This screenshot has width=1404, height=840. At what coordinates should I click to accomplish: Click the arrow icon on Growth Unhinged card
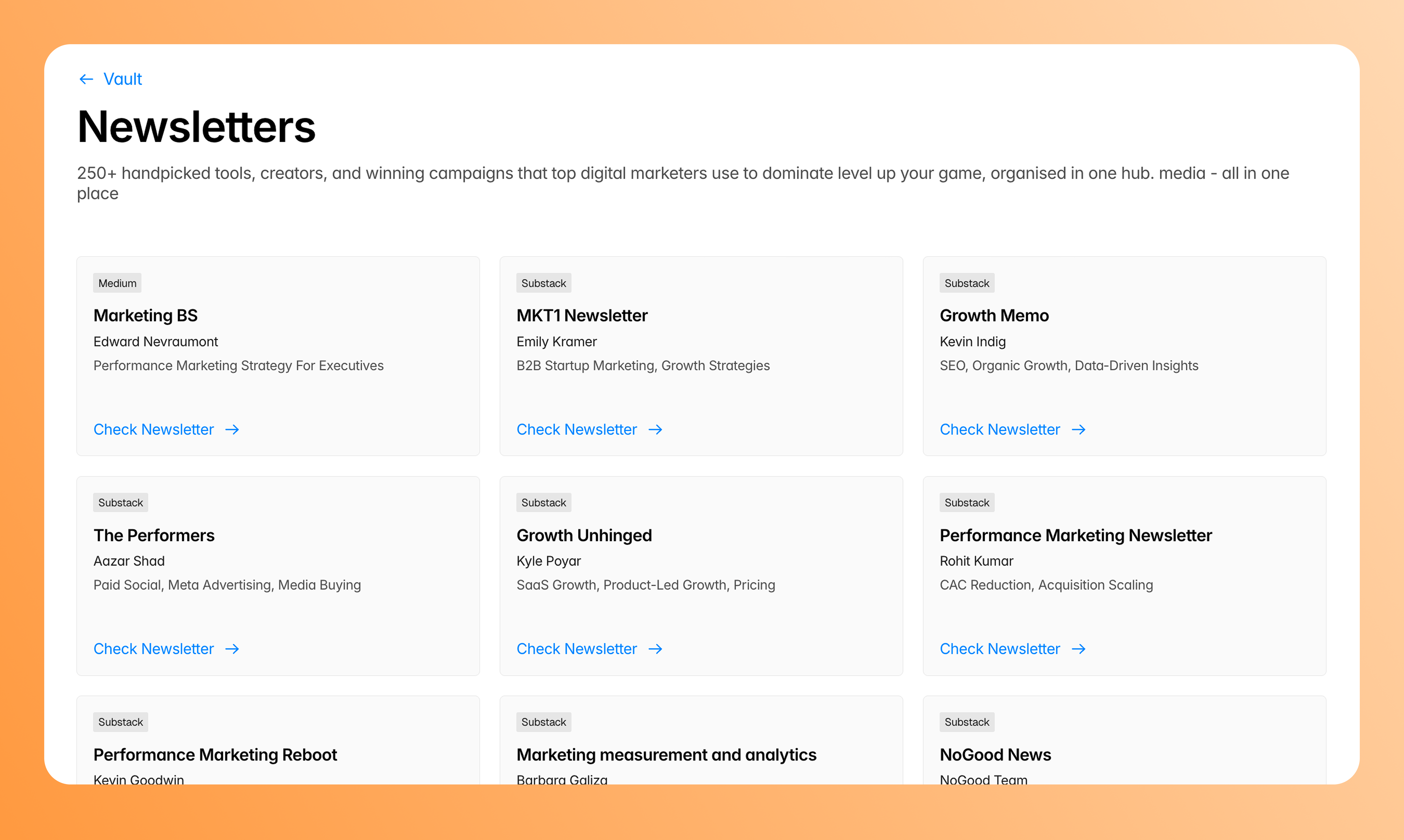656,649
